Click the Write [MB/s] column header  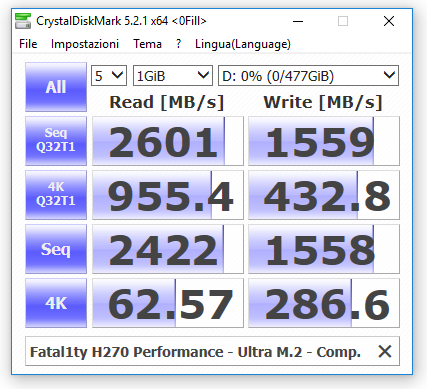pyautogui.click(x=323, y=102)
